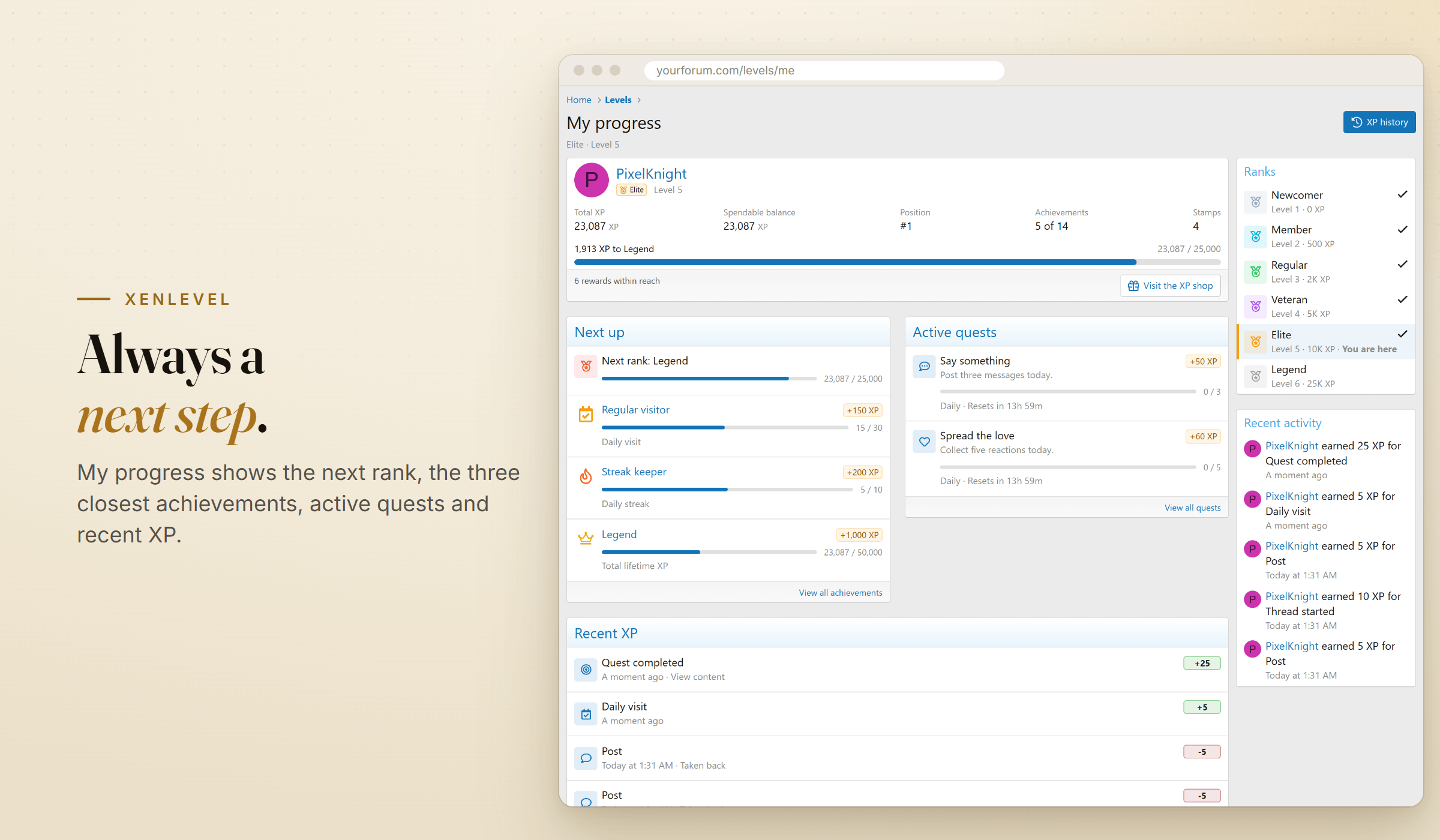Click the Streak keeper flame icon
1440x840 pixels.
(x=586, y=476)
